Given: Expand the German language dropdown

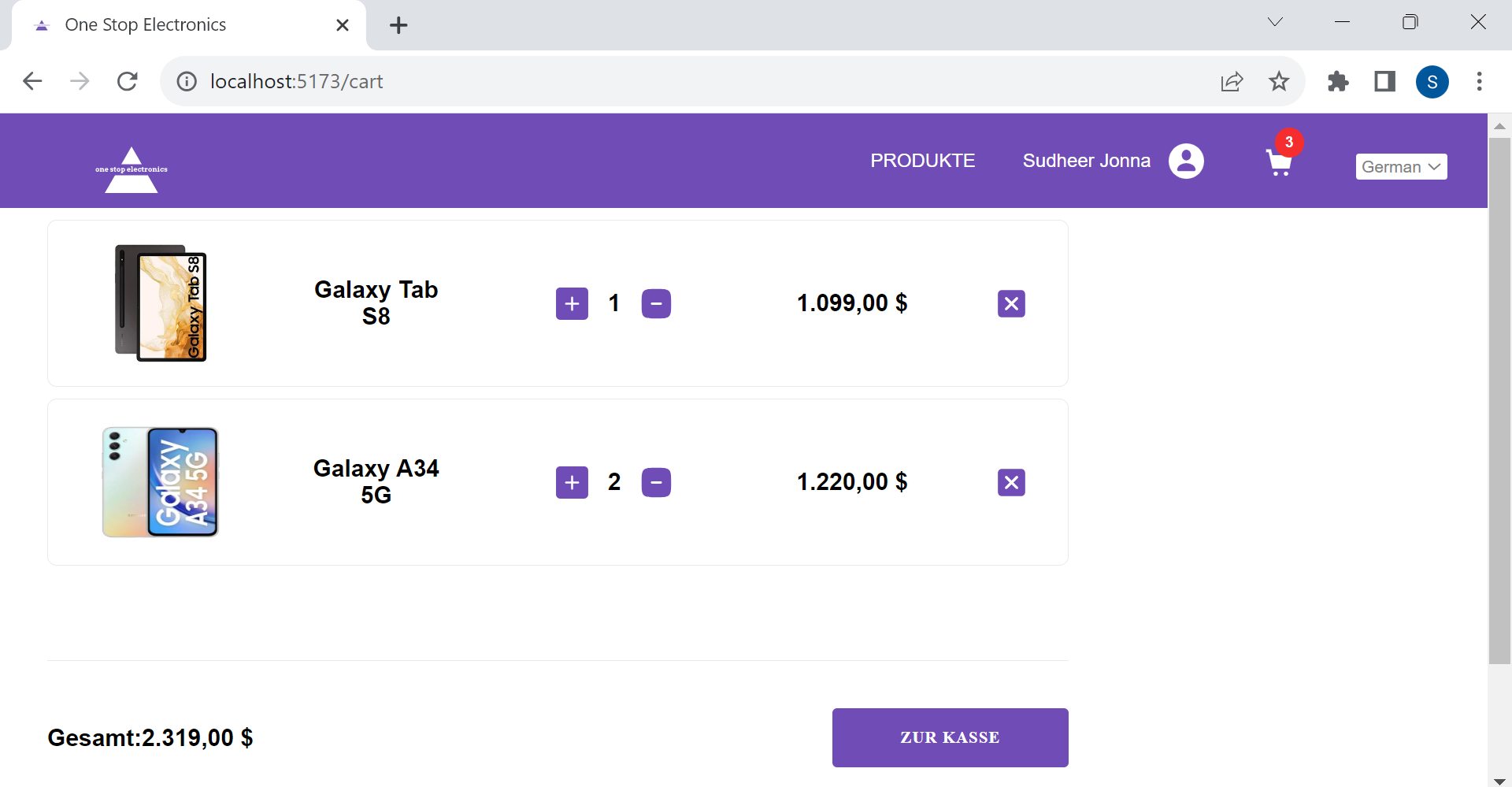Looking at the screenshot, I should tap(1401, 167).
